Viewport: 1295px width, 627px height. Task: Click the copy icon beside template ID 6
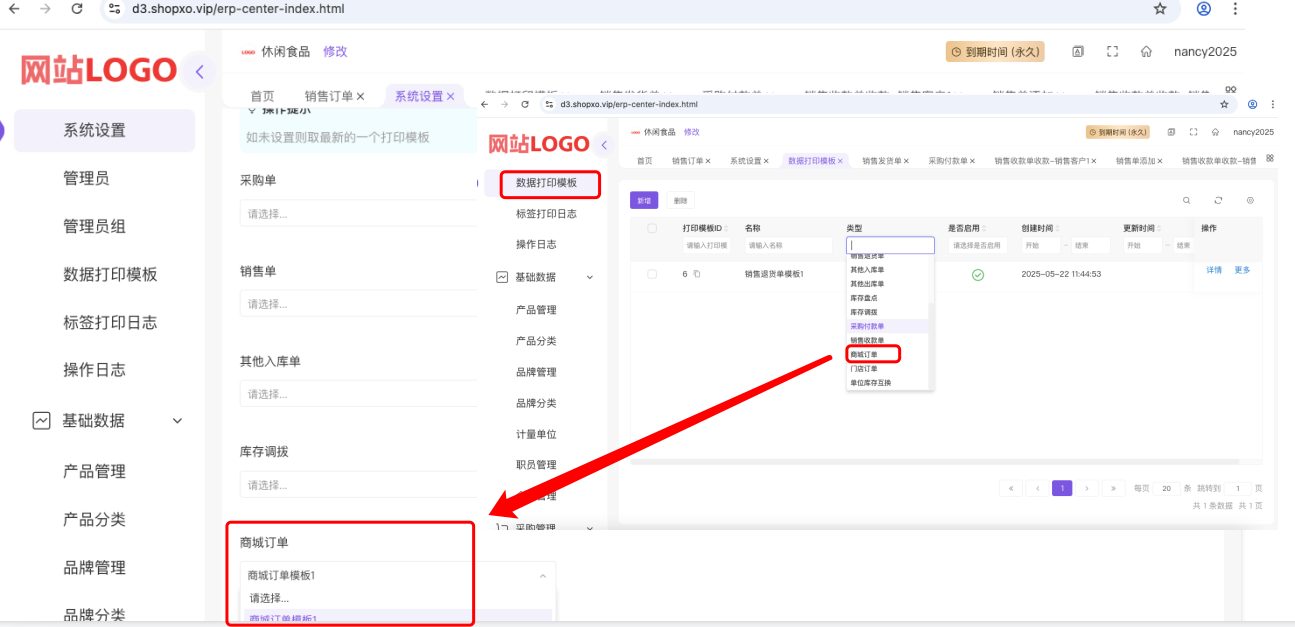pyautogui.click(x=697, y=274)
